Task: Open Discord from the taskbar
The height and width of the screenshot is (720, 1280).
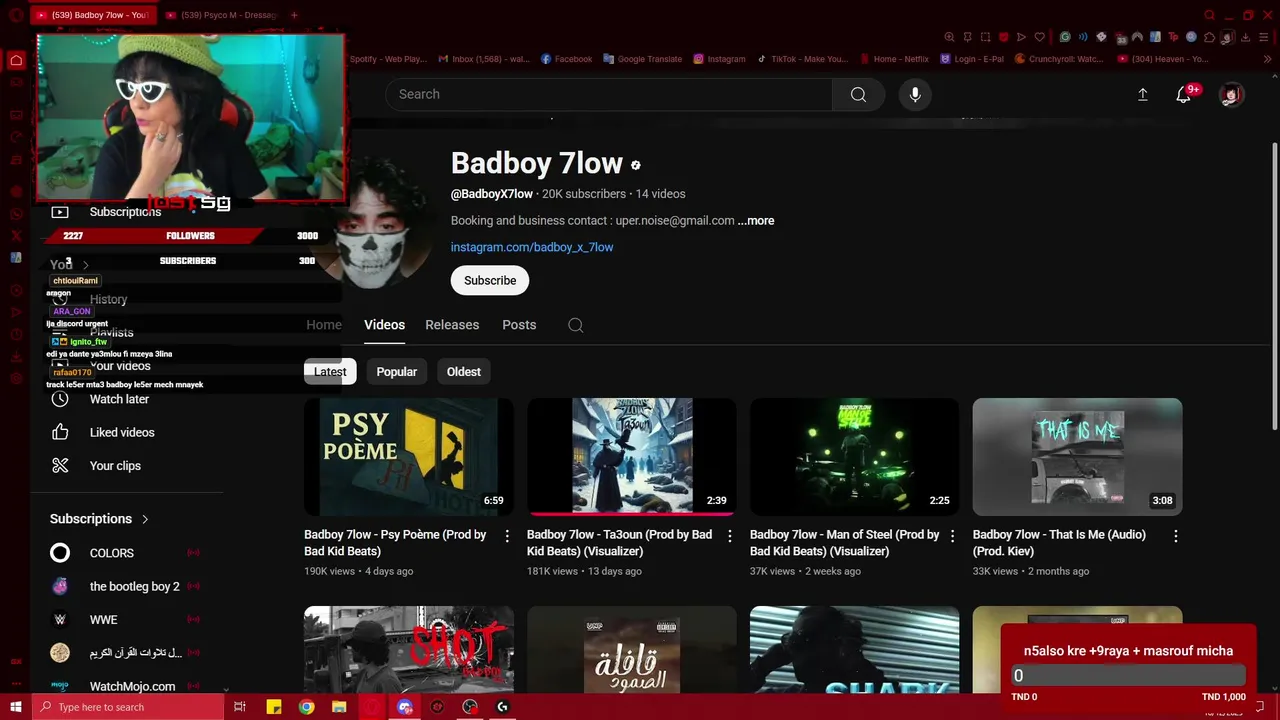Action: pyautogui.click(x=405, y=707)
